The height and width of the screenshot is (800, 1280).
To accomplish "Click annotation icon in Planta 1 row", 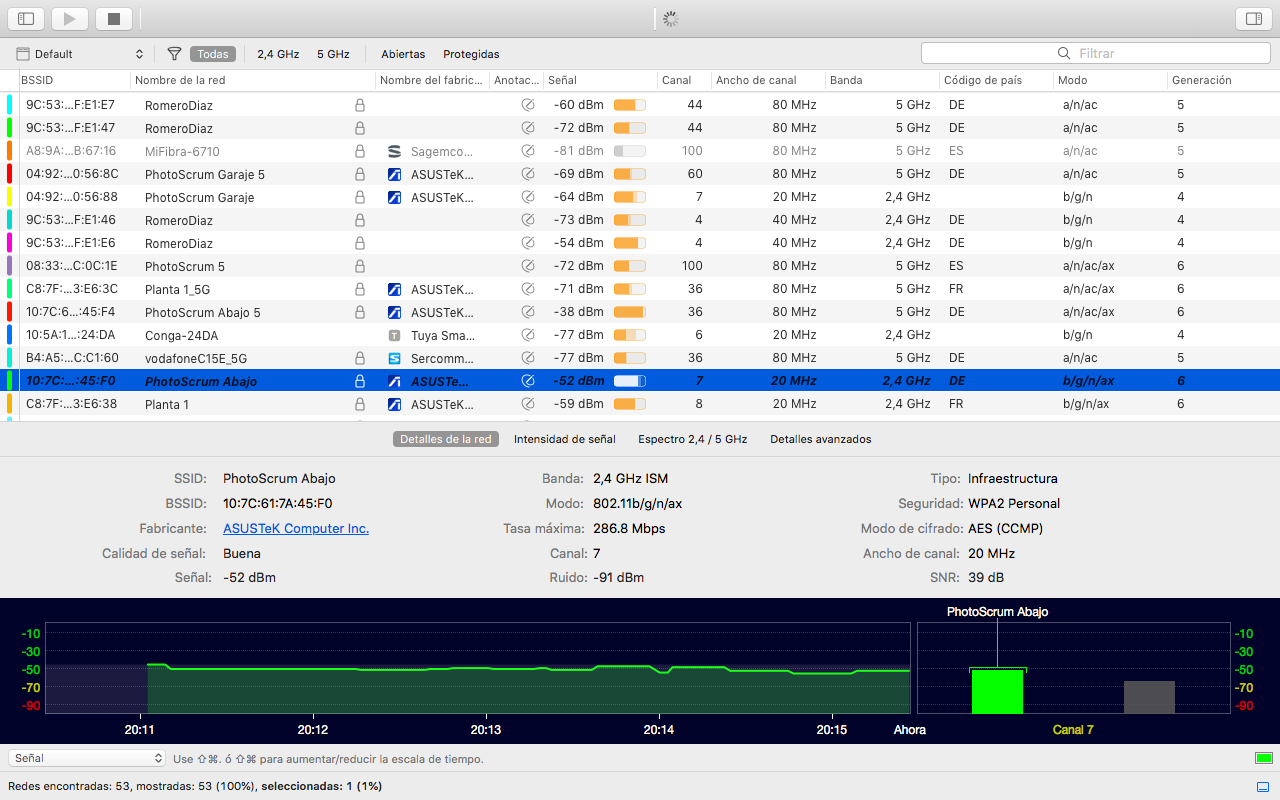I will tap(528, 404).
